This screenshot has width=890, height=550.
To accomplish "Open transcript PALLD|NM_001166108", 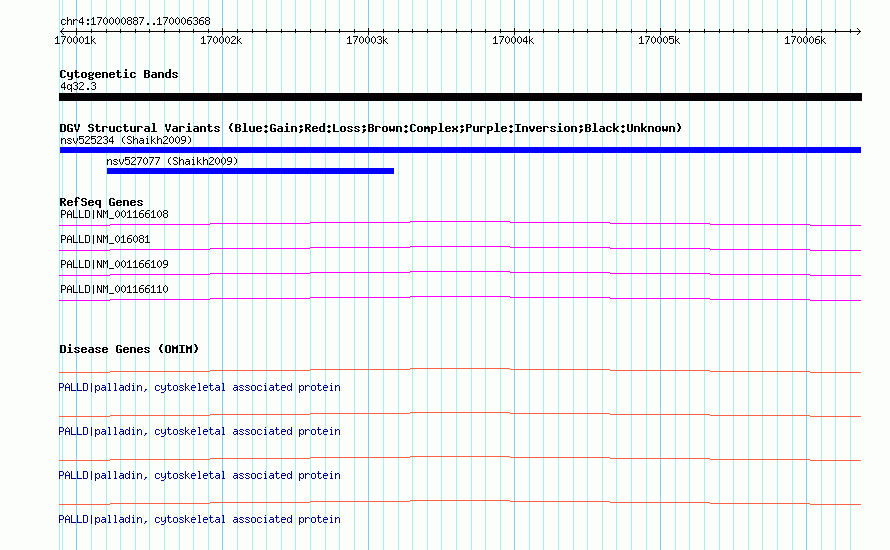I will tap(114, 215).
